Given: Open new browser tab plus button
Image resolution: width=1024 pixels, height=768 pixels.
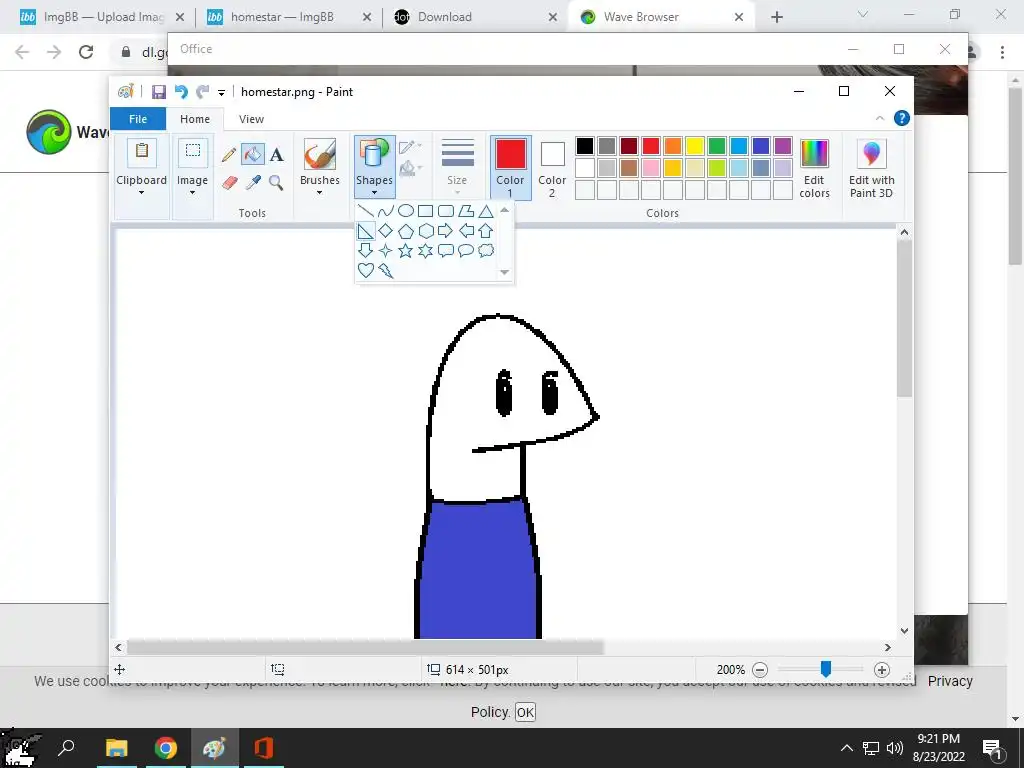Looking at the screenshot, I should (776, 17).
